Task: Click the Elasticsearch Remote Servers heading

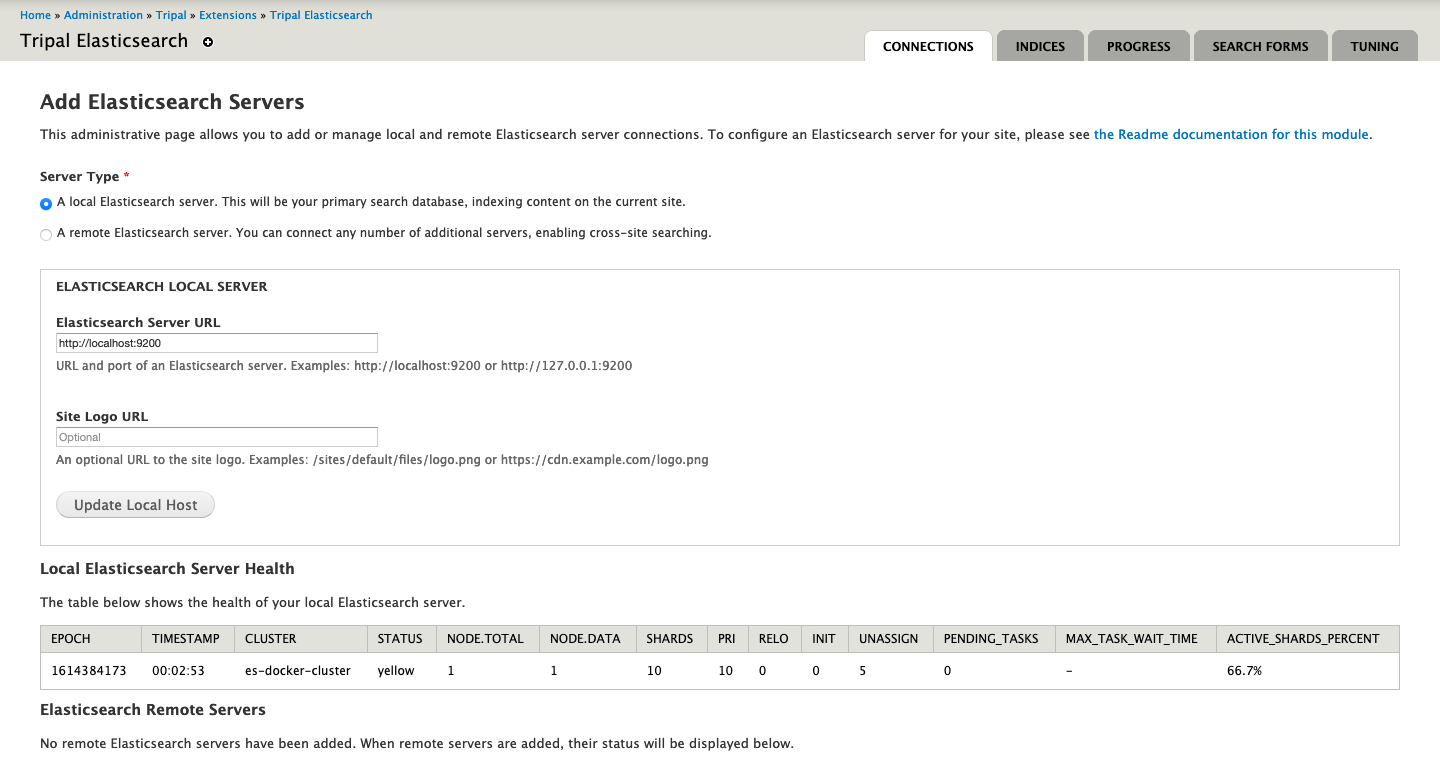Action: click(153, 710)
